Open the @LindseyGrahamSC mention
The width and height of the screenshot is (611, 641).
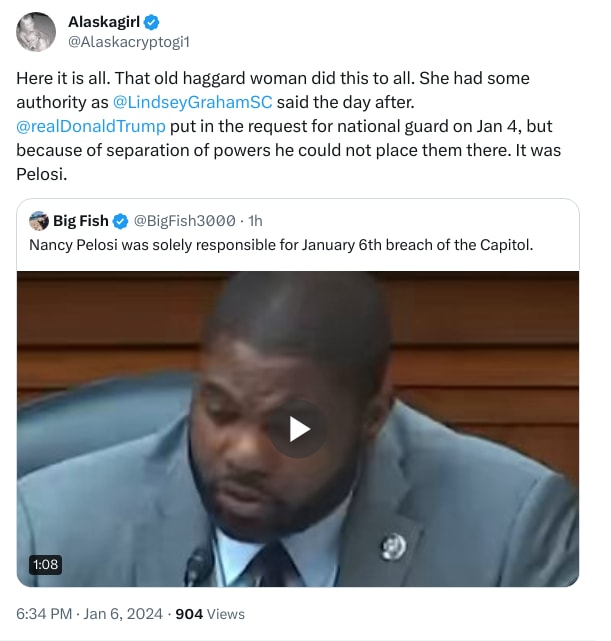point(192,102)
